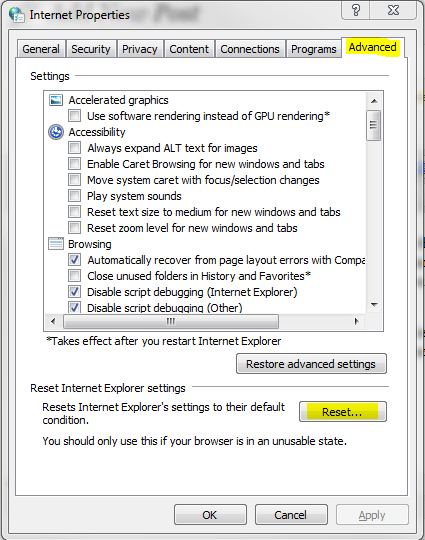
Task: Click the Accessibility category icon
Action: [x=56, y=132]
